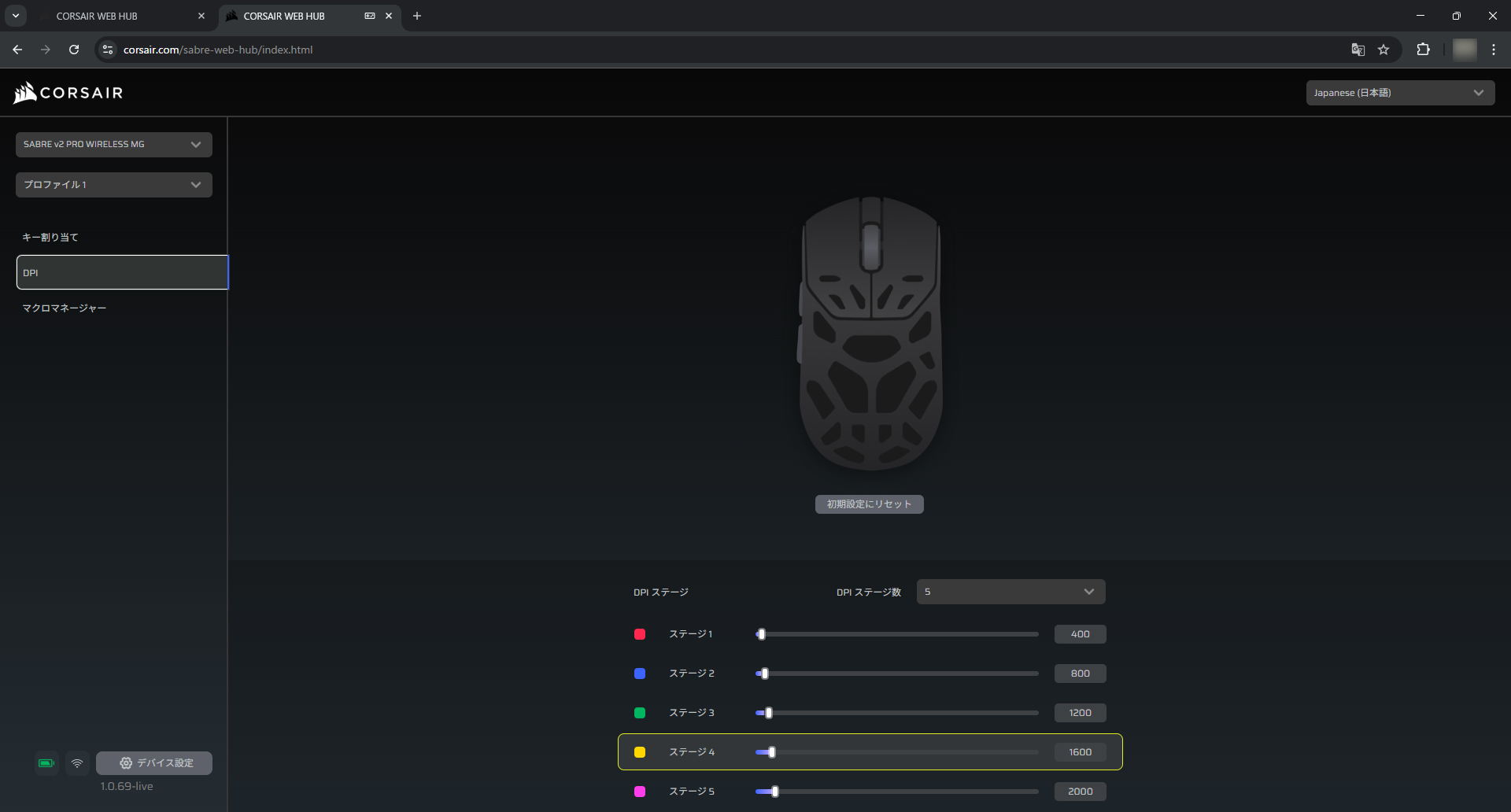Select the ステージ 4 label
The image size is (1511, 812).
692,752
